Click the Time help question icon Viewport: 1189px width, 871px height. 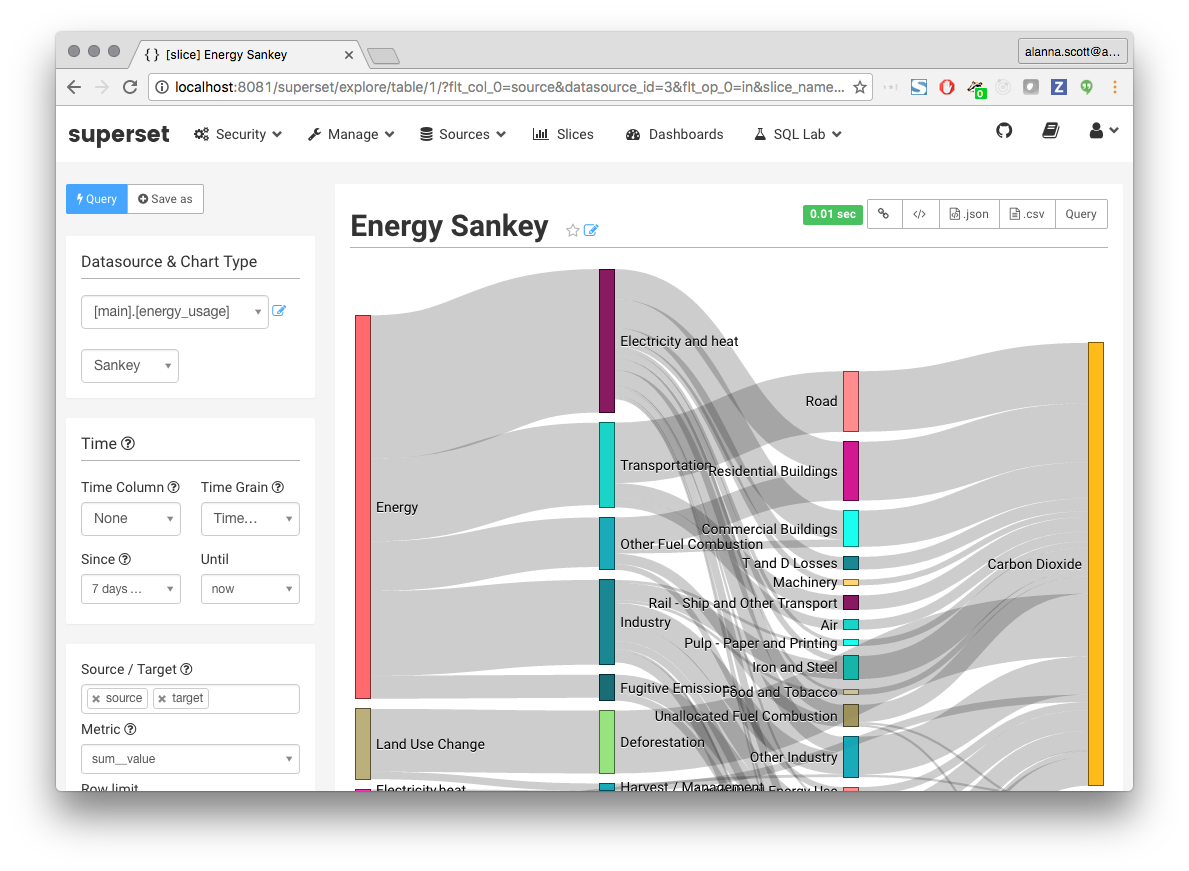[128, 444]
